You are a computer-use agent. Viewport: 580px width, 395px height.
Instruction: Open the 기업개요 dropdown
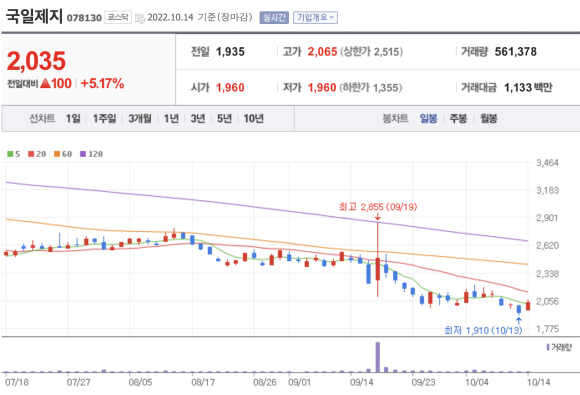pos(316,17)
